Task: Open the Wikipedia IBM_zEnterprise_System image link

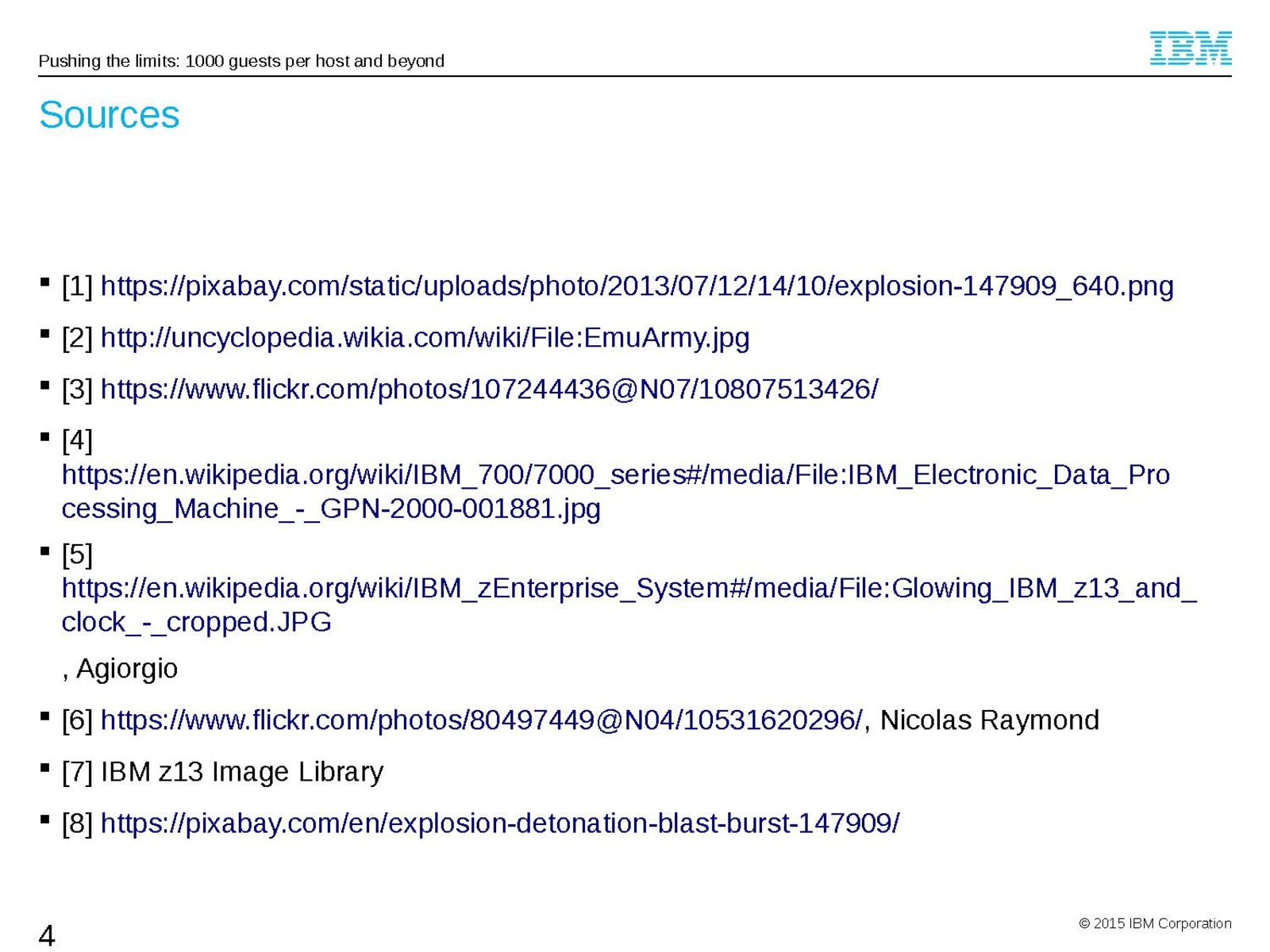Action: tap(628, 589)
